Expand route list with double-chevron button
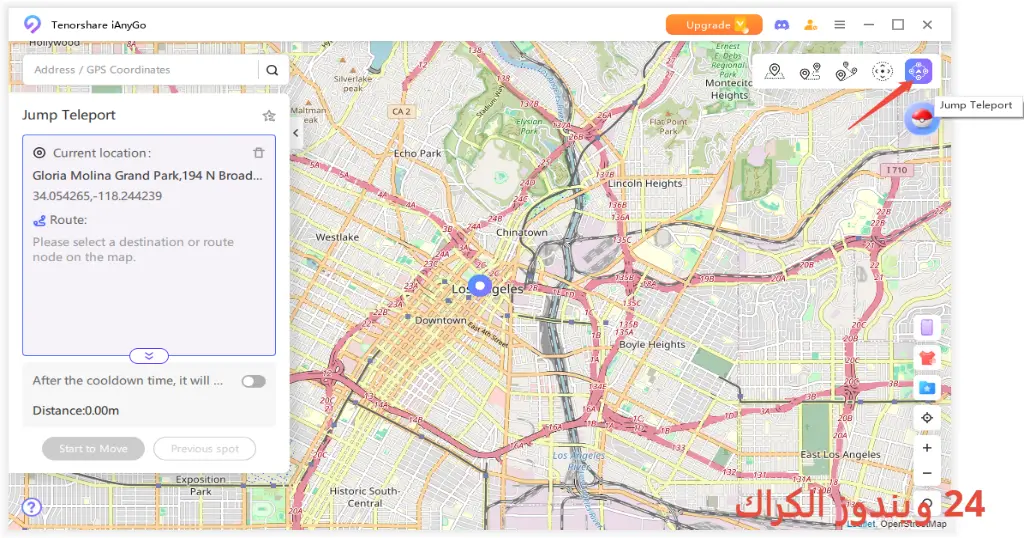Screen dimensions: 1024x538 click(x=149, y=356)
